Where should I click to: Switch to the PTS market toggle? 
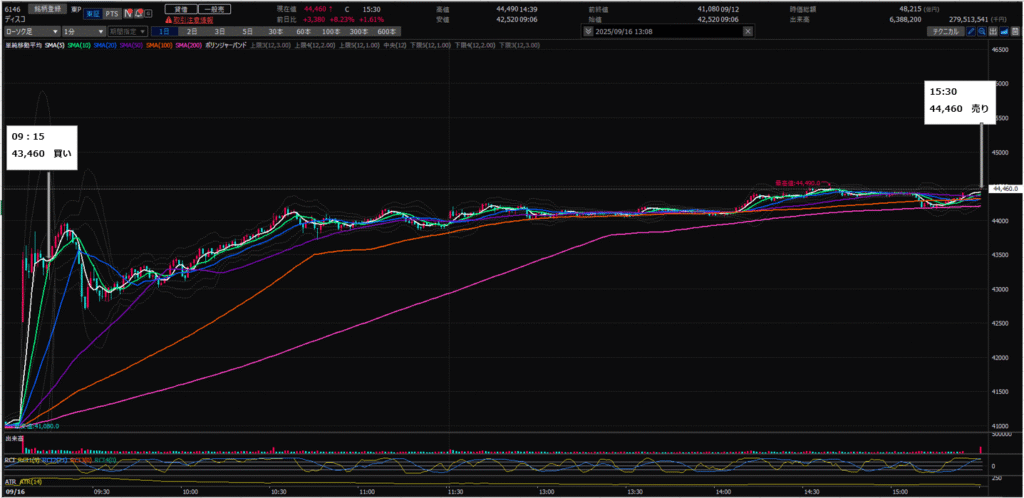point(112,14)
